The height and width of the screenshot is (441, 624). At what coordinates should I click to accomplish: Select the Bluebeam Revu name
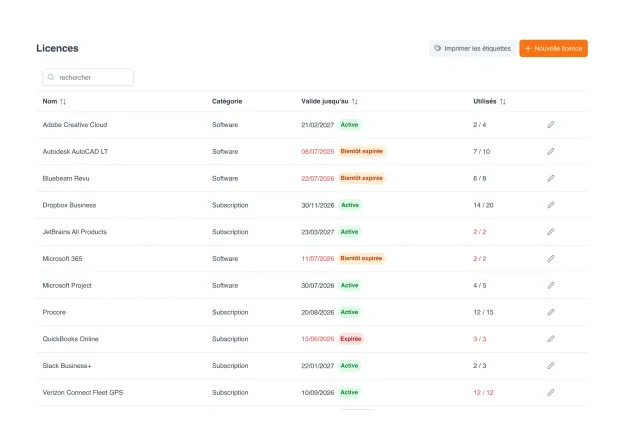66,178
